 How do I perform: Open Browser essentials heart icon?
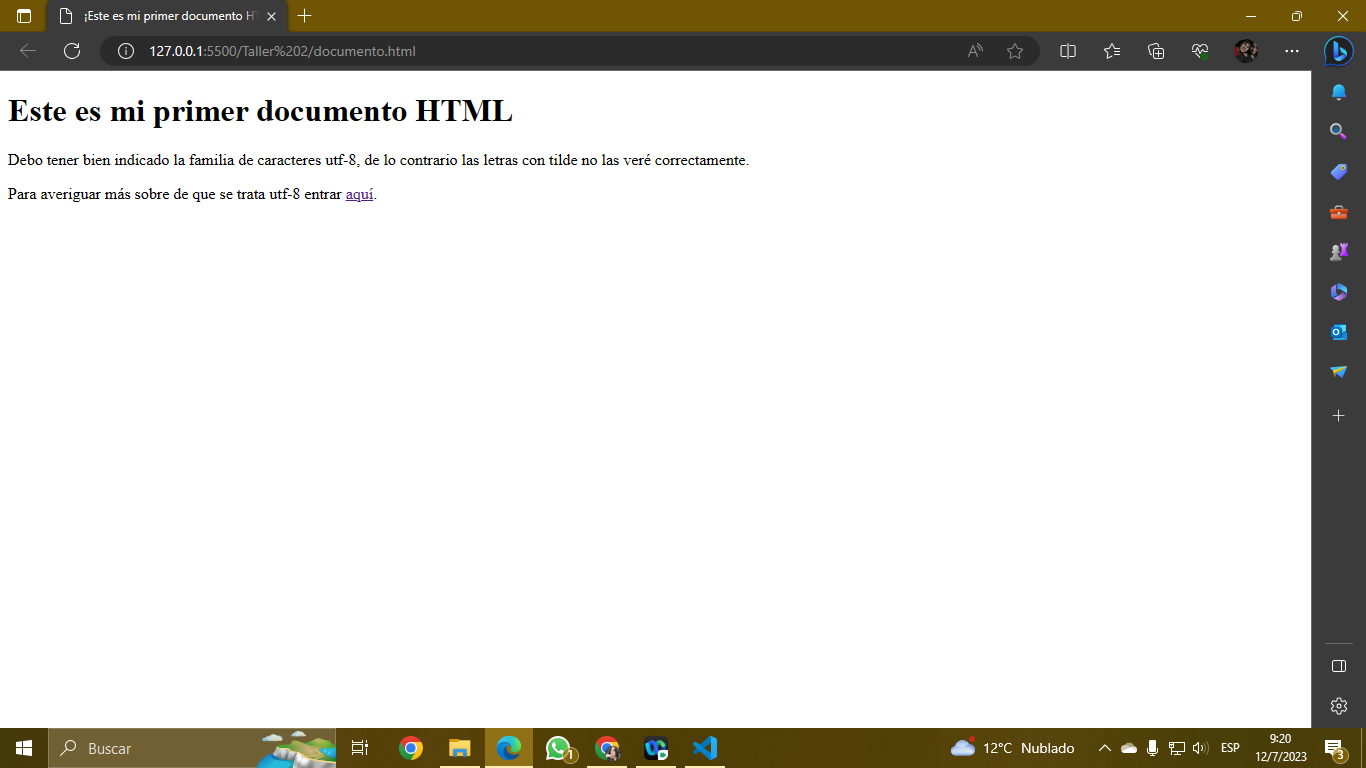1200,51
